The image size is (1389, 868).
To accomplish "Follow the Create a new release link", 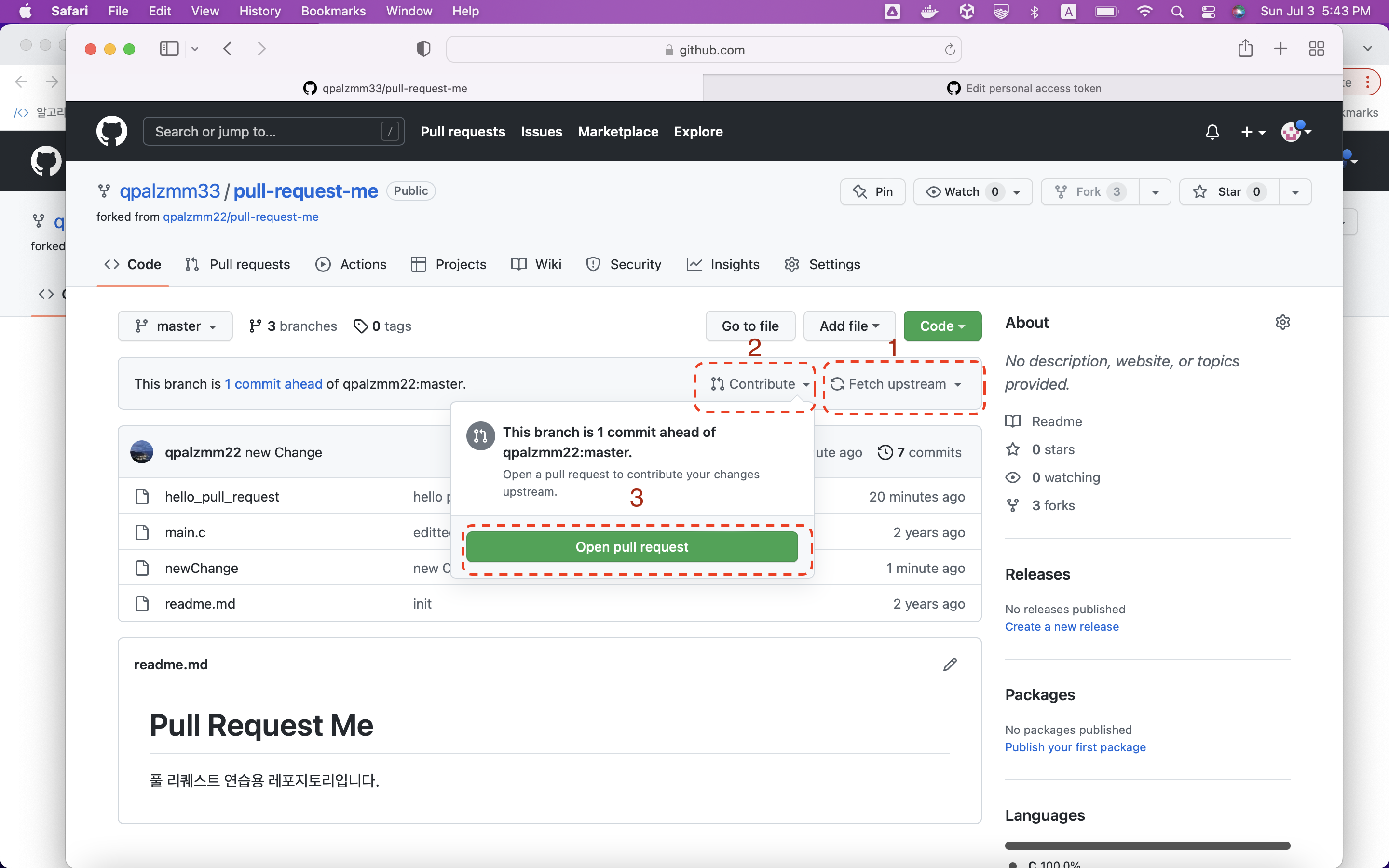I will (1061, 626).
